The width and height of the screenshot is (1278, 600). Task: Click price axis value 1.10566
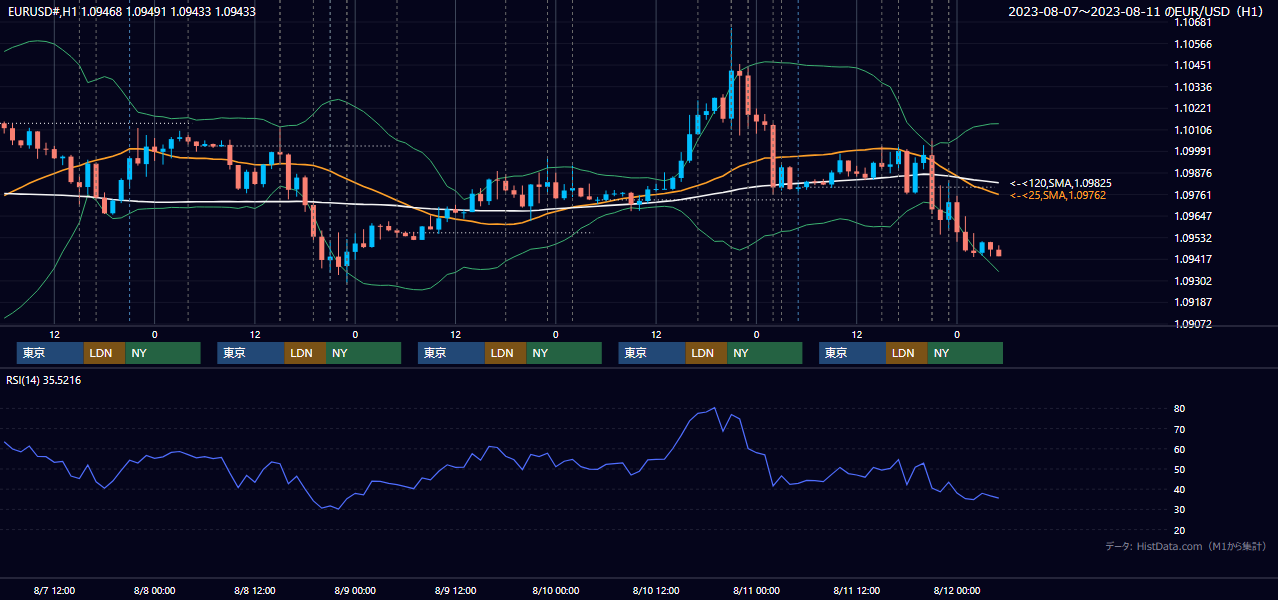click(x=1193, y=44)
